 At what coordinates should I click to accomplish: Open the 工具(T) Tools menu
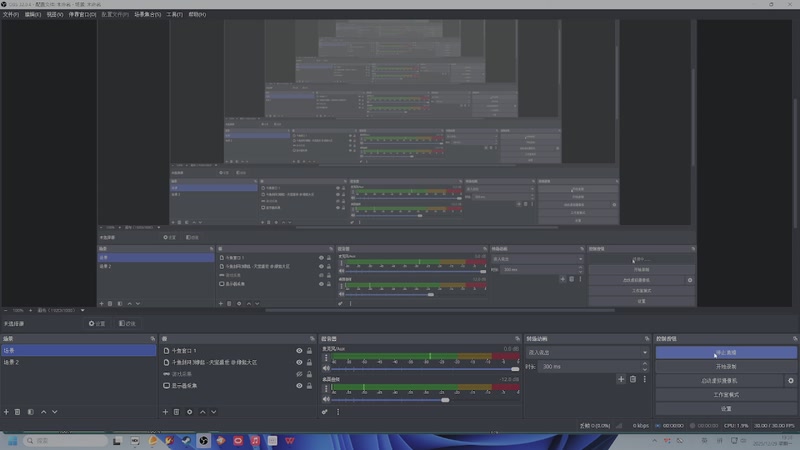point(174,14)
